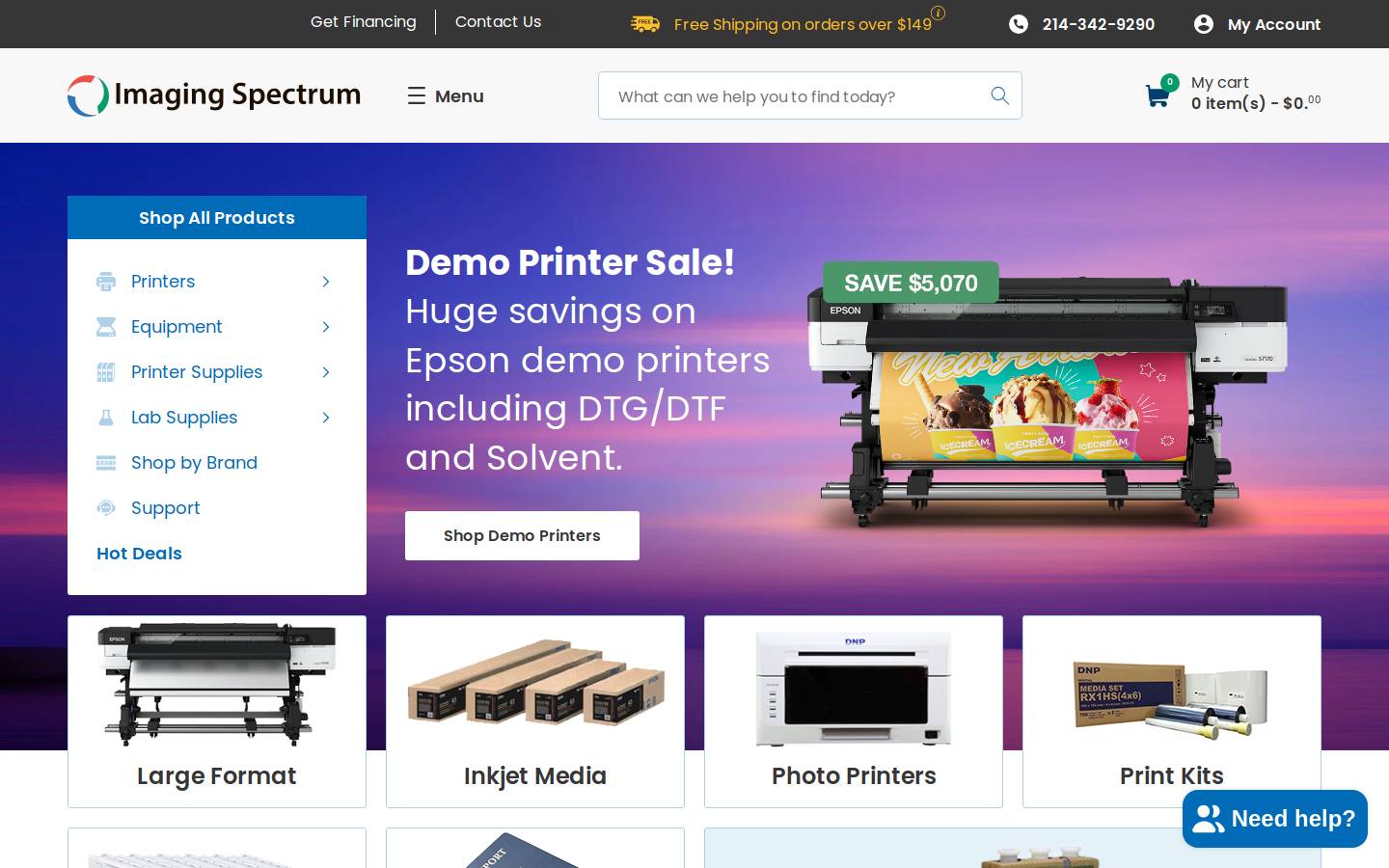
Task: Open the Equipment category
Action: (x=177, y=327)
